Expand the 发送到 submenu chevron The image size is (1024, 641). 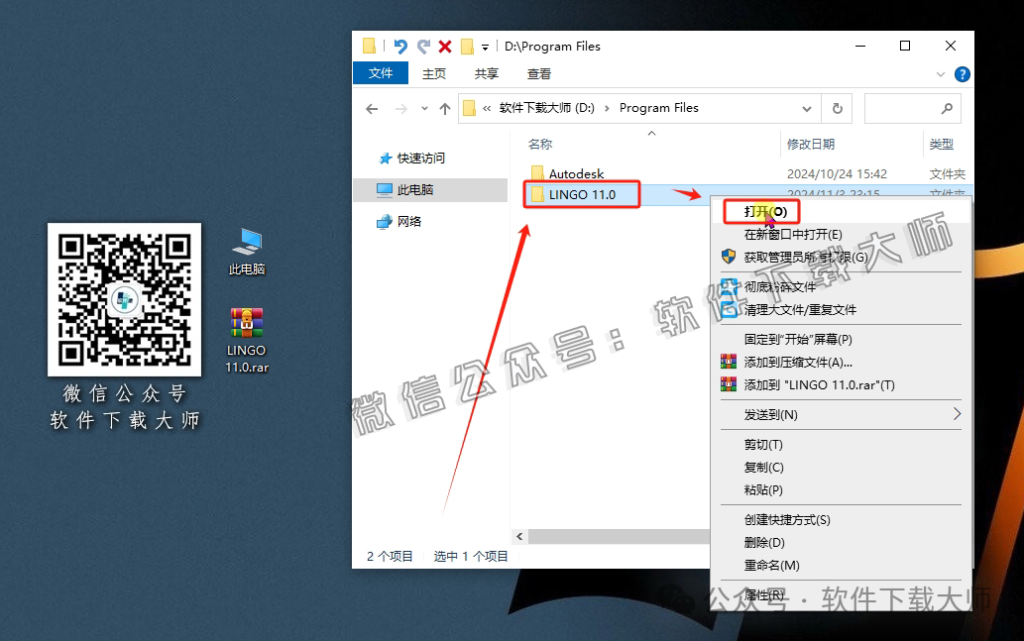coord(956,413)
